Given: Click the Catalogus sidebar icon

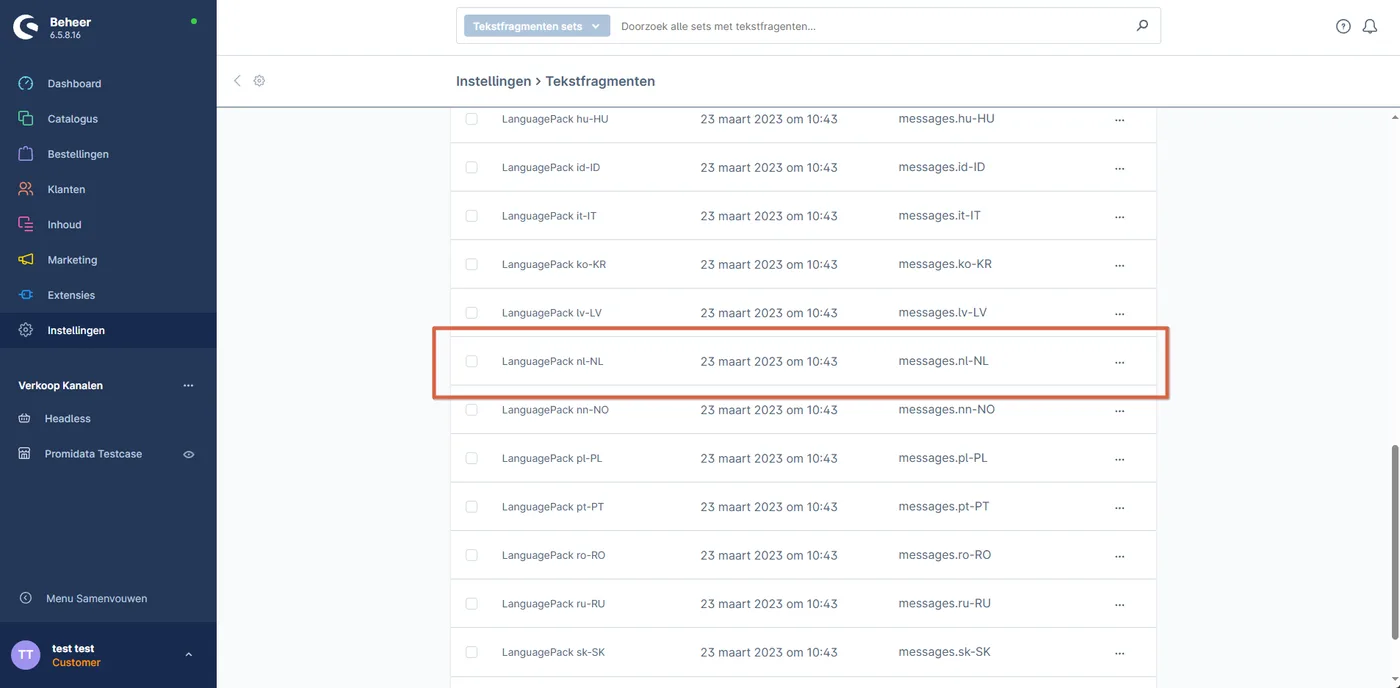Looking at the screenshot, I should click(26, 119).
